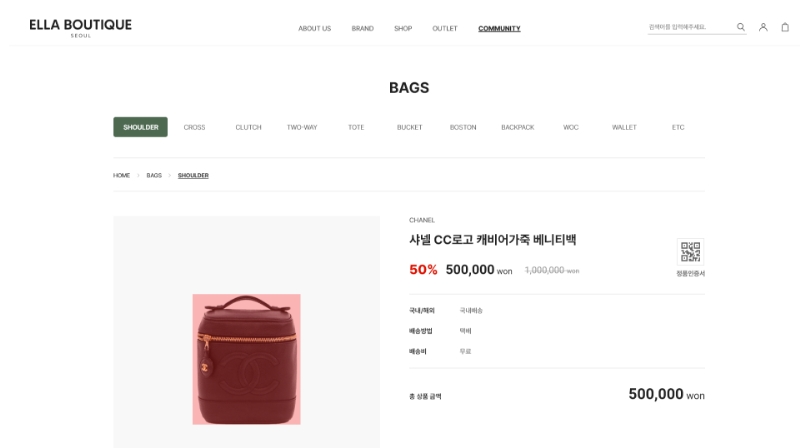Click the BAGS breadcrumb link

pyautogui.click(x=154, y=175)
